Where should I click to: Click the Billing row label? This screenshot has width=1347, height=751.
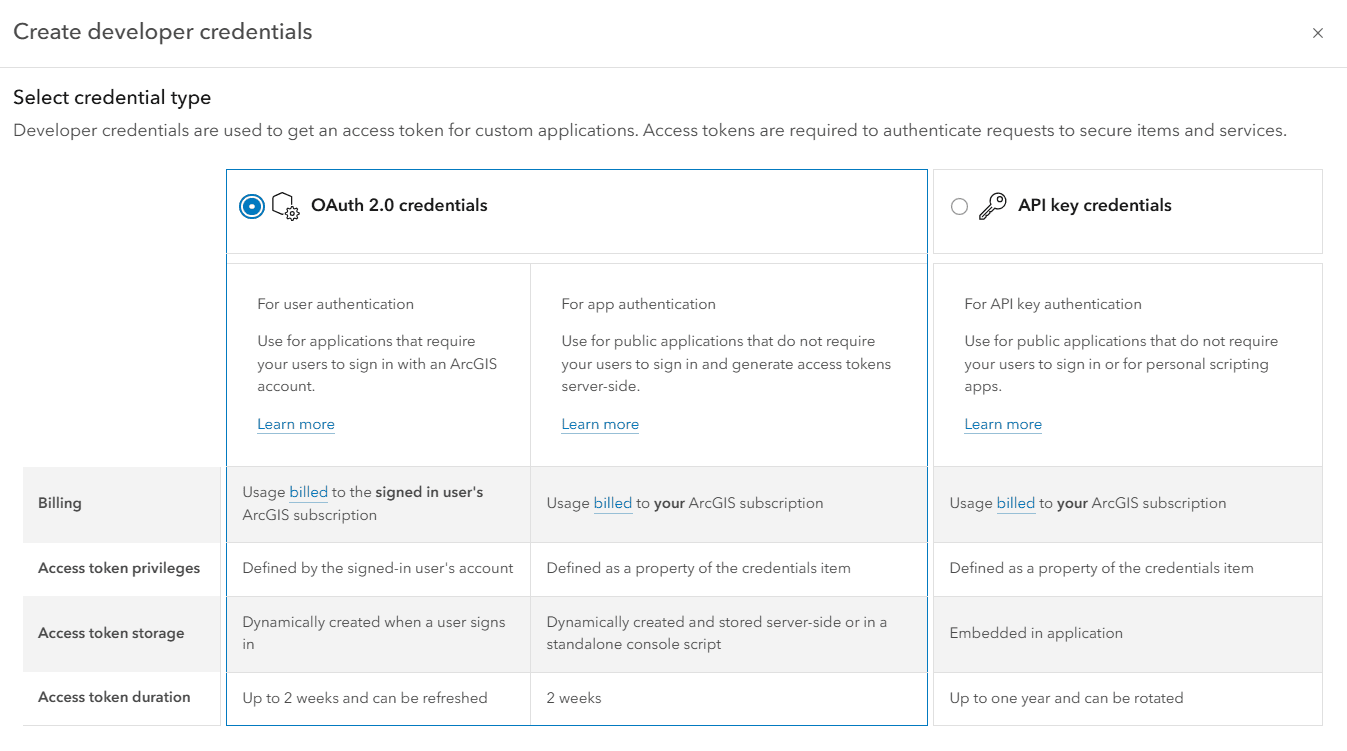60,503
